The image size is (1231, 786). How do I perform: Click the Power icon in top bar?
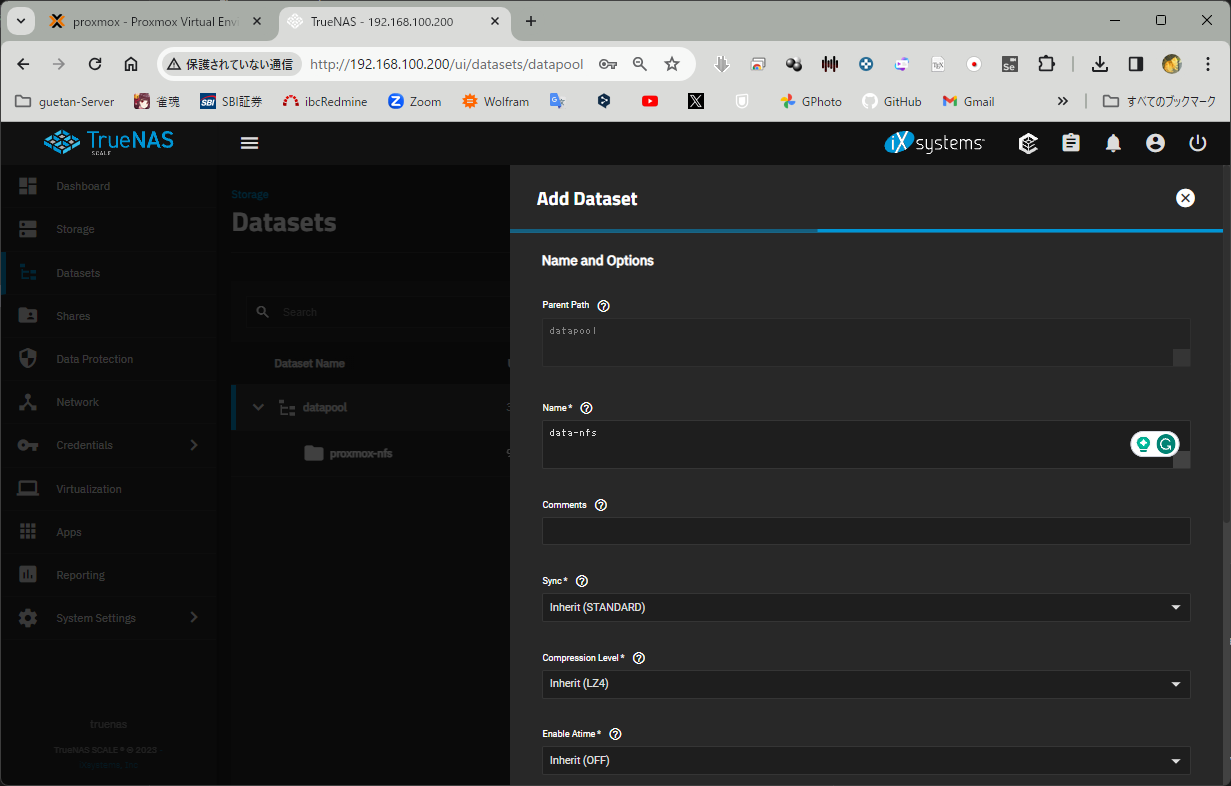point(1197,143)
